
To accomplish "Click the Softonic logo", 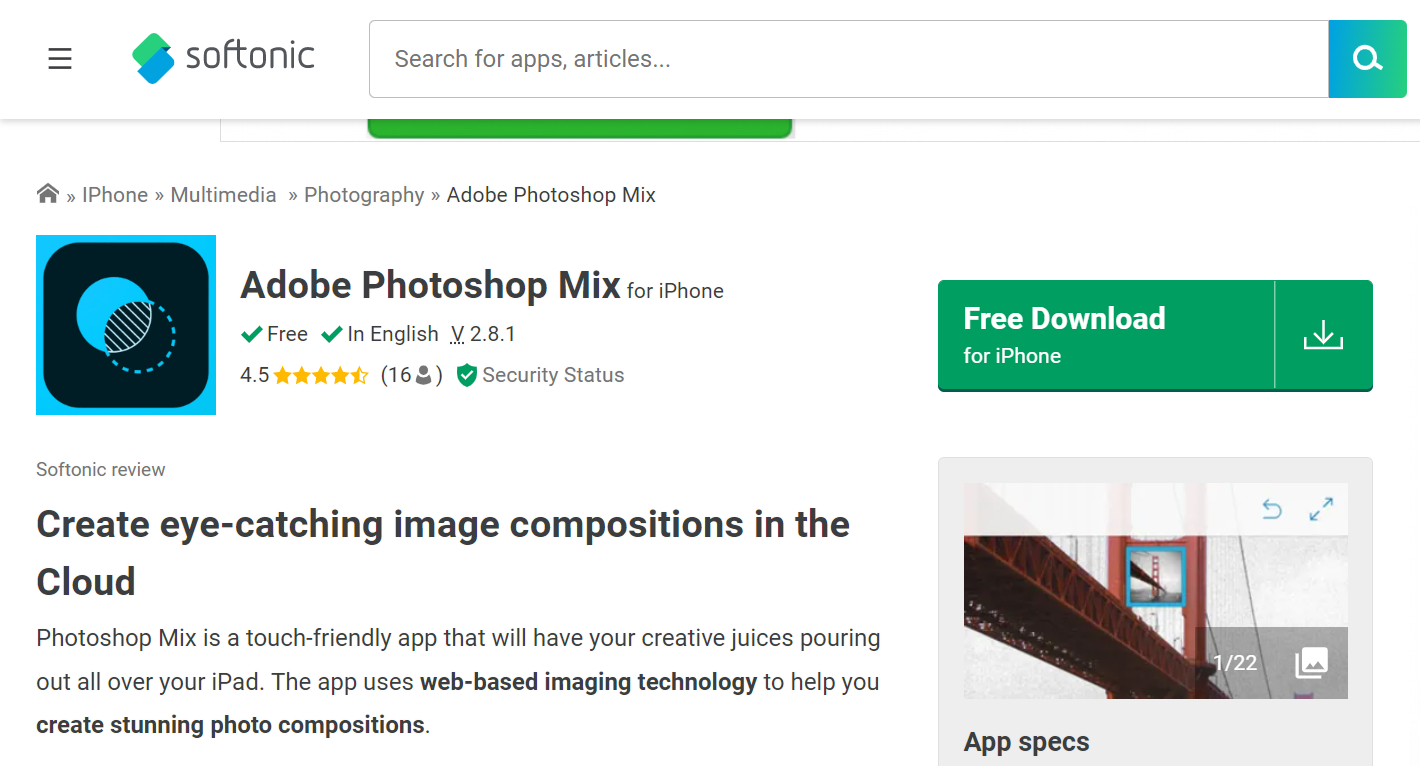I will pos(223,57).
